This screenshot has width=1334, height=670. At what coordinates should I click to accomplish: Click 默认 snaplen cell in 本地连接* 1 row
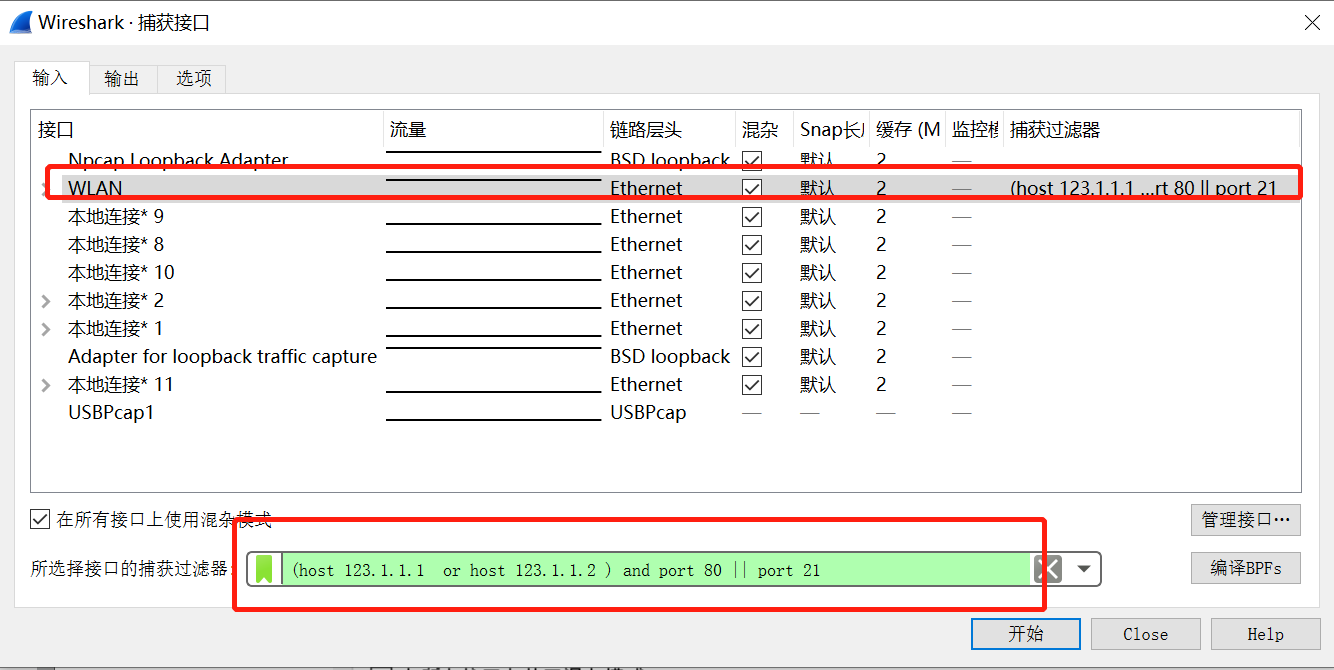tap(818, 328)
